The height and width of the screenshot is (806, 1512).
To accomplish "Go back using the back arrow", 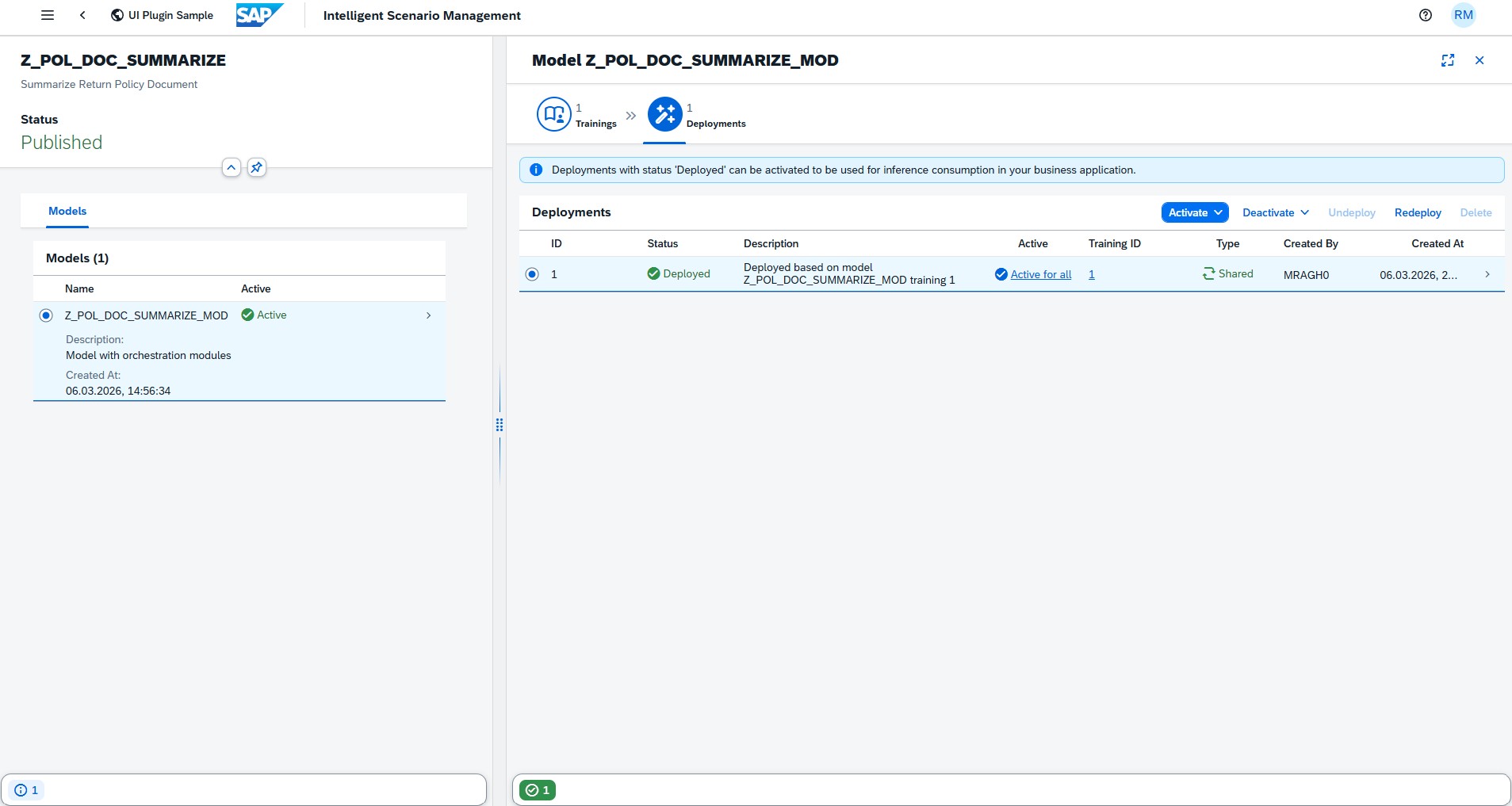I will (82, 15).
